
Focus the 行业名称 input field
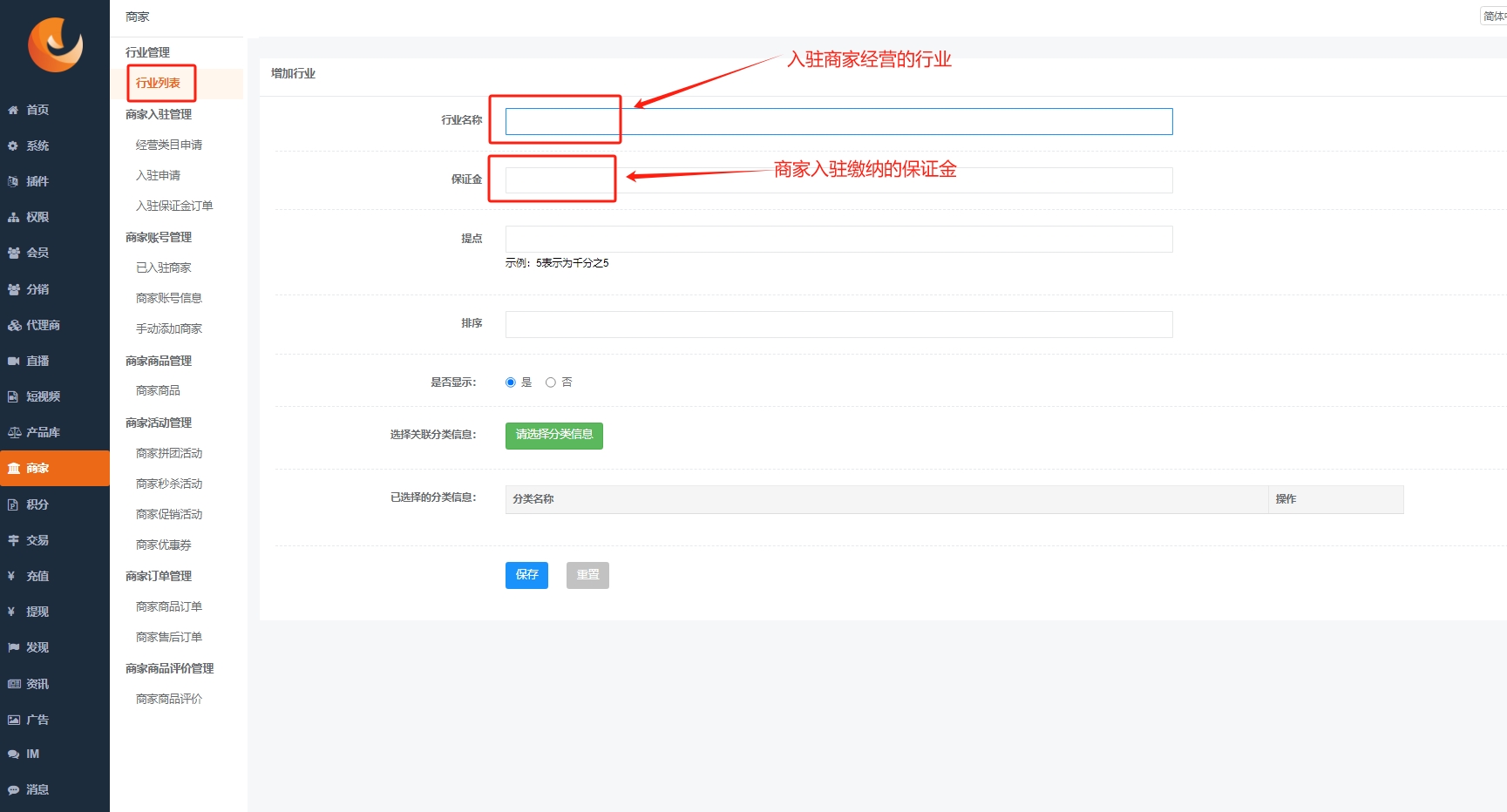tap(838, 121)
